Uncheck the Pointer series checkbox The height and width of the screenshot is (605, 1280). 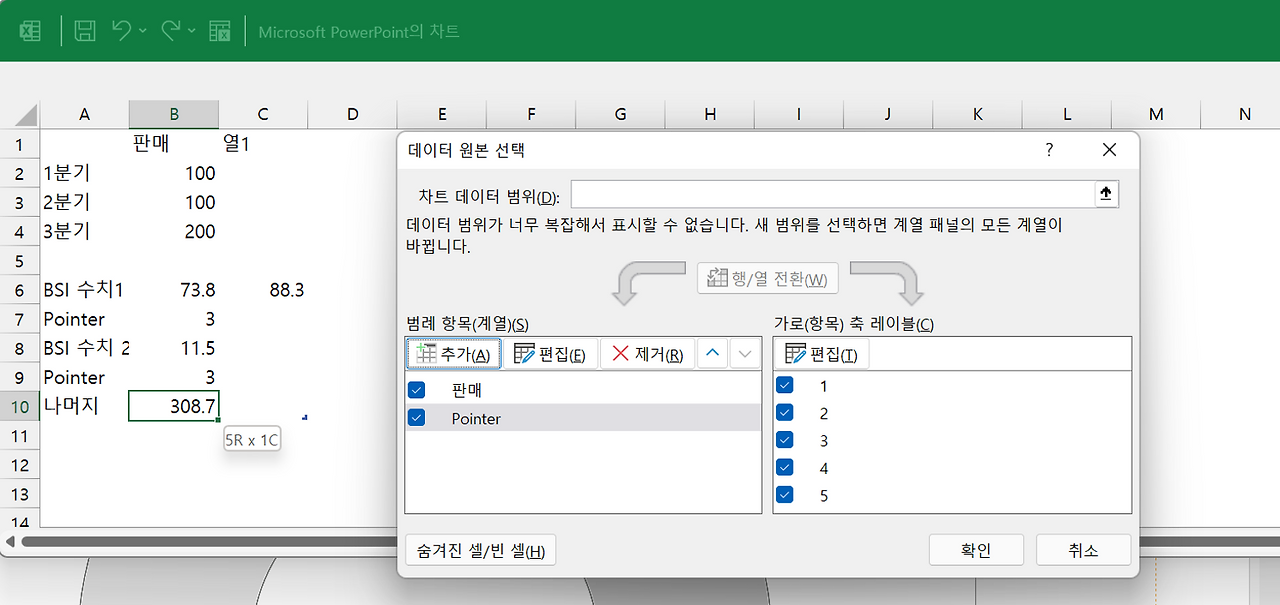pos(417,418)
